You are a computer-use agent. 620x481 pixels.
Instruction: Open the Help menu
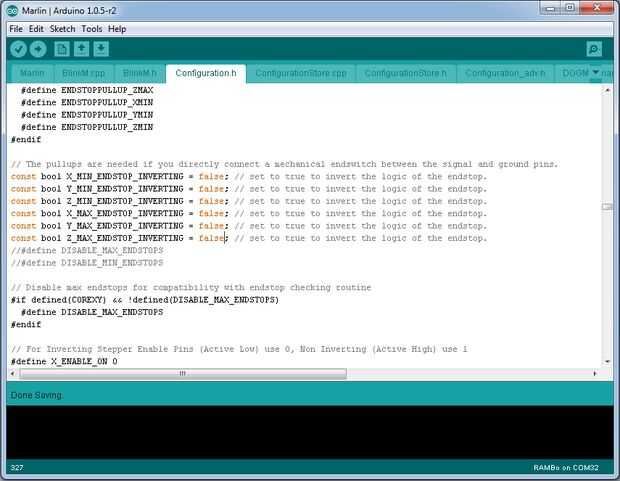coord(117,29)
